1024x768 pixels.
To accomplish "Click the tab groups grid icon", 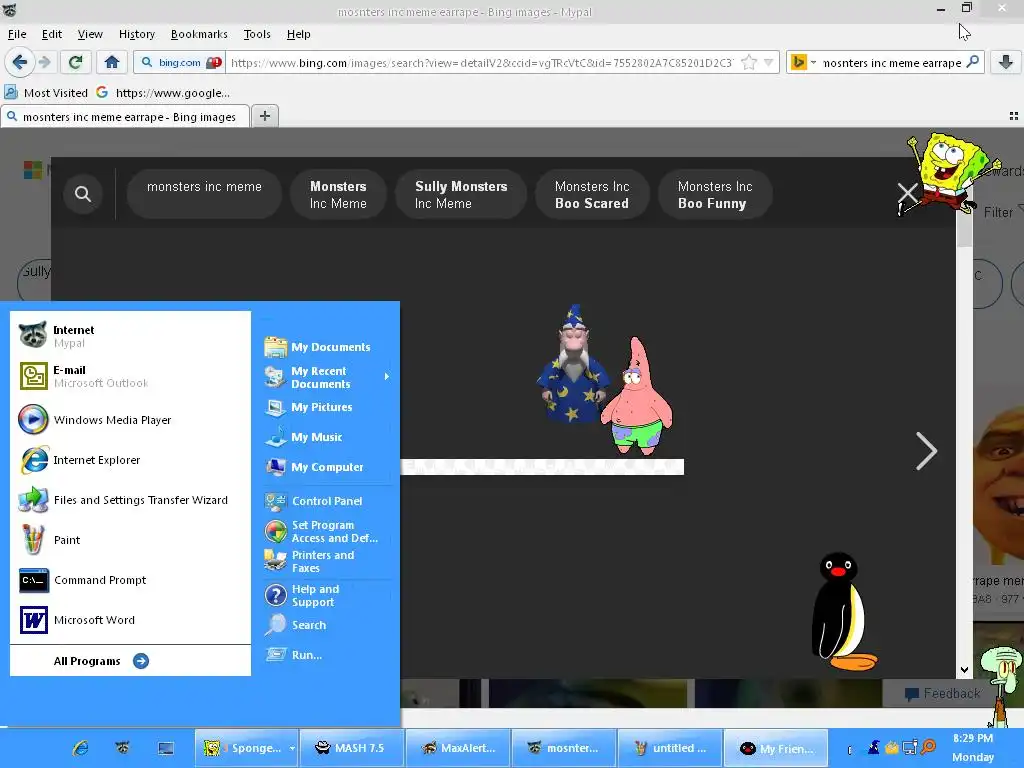I will click(1014, 116).
